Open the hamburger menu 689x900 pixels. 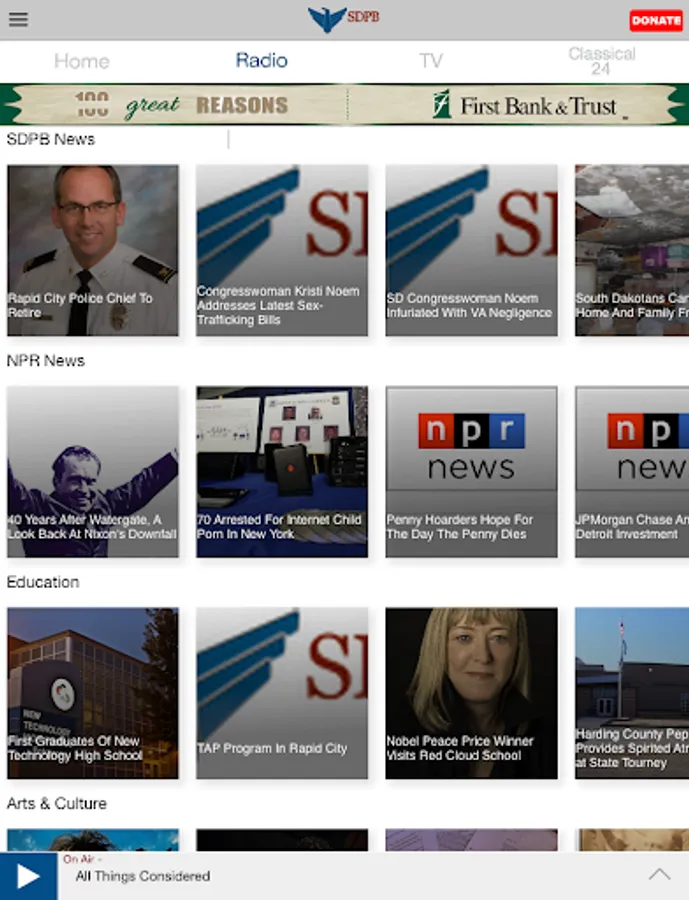18,20
